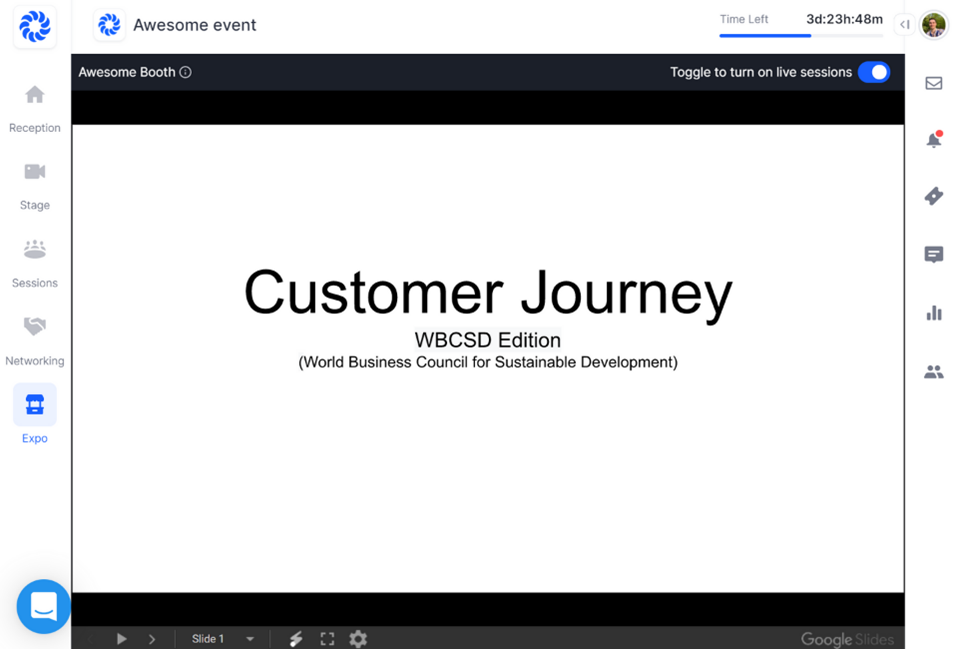Open the messages envelope icon

934,83
